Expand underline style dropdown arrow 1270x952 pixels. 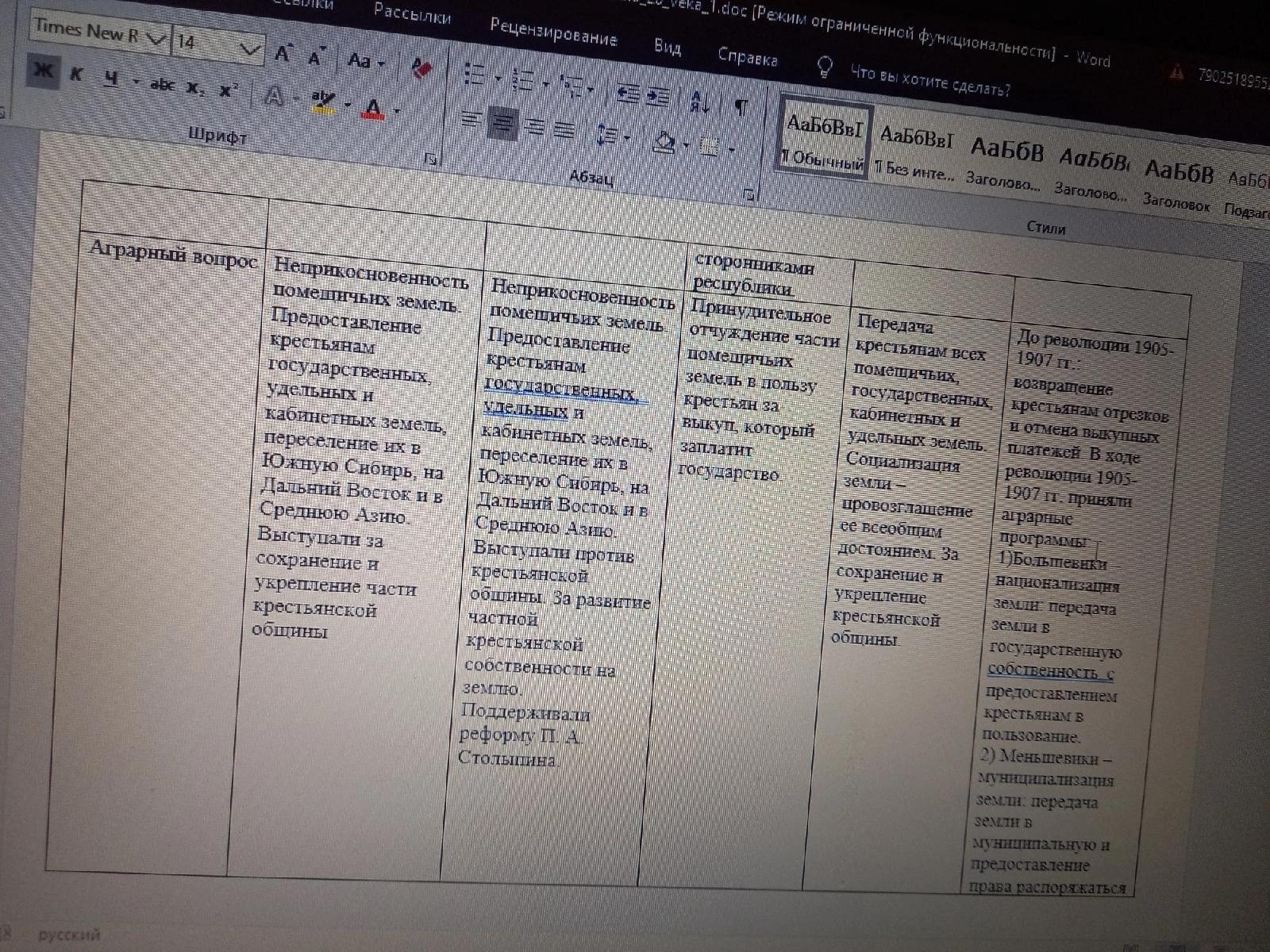click(x=135, y=82)
